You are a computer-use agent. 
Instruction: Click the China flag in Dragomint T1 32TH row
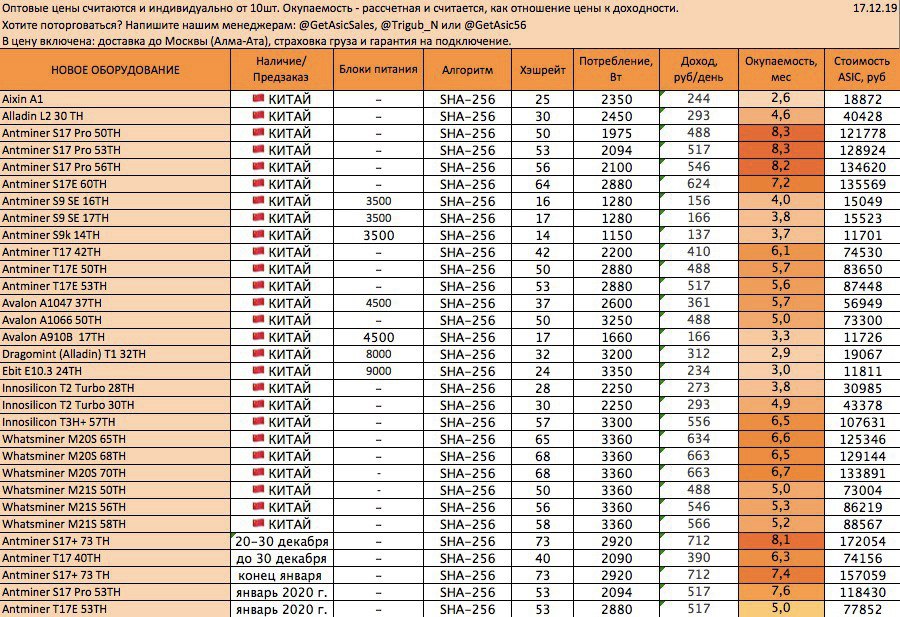tap(258, 353)
